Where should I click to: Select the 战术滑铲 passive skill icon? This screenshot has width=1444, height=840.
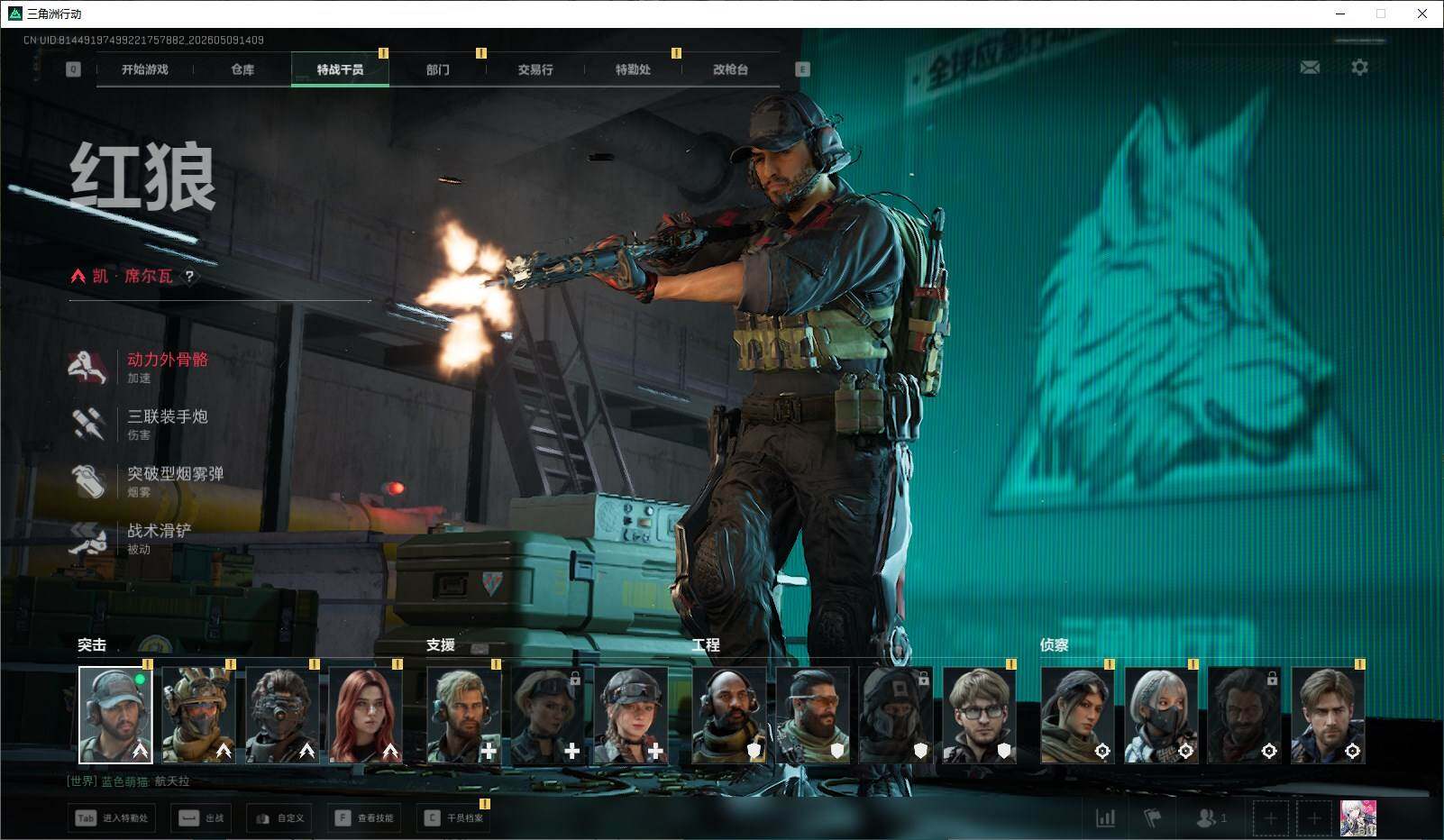tap(88, 537)
